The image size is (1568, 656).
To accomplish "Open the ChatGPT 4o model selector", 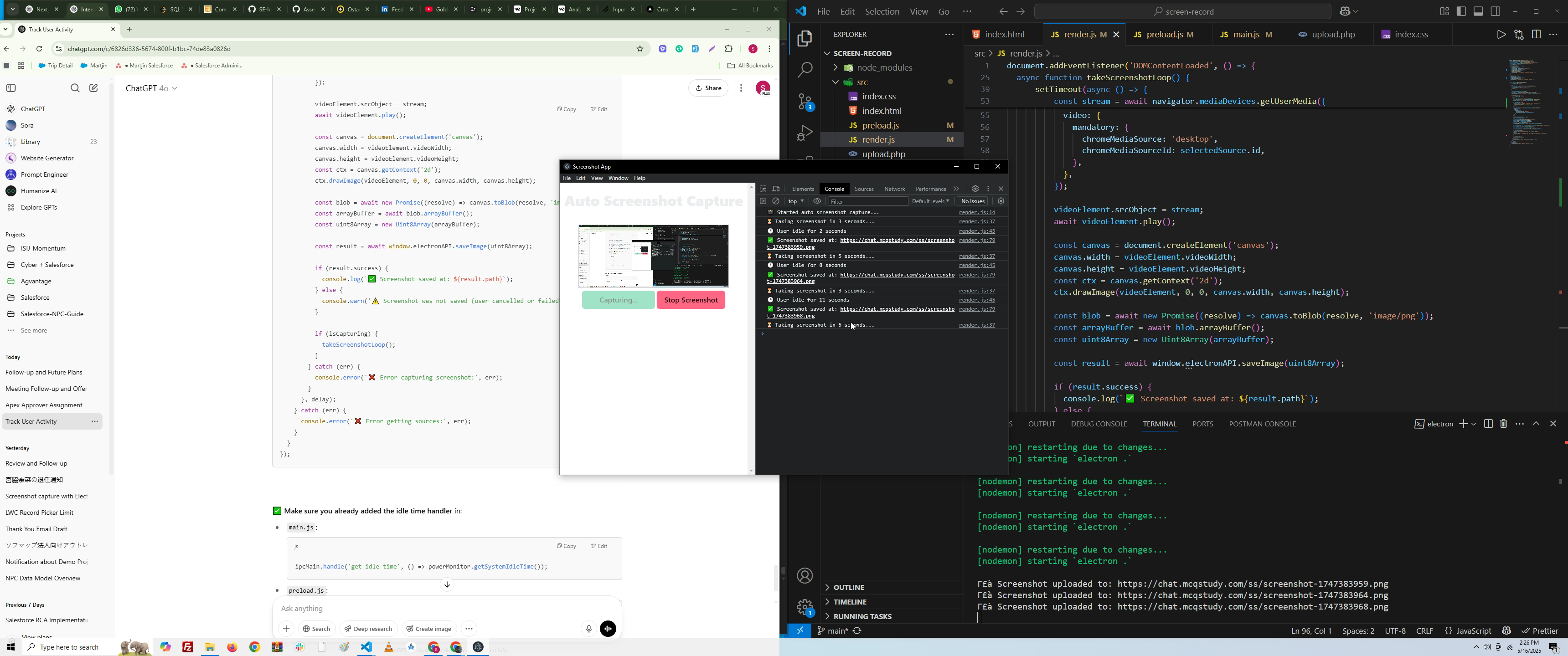I will (x=152, y=89).
